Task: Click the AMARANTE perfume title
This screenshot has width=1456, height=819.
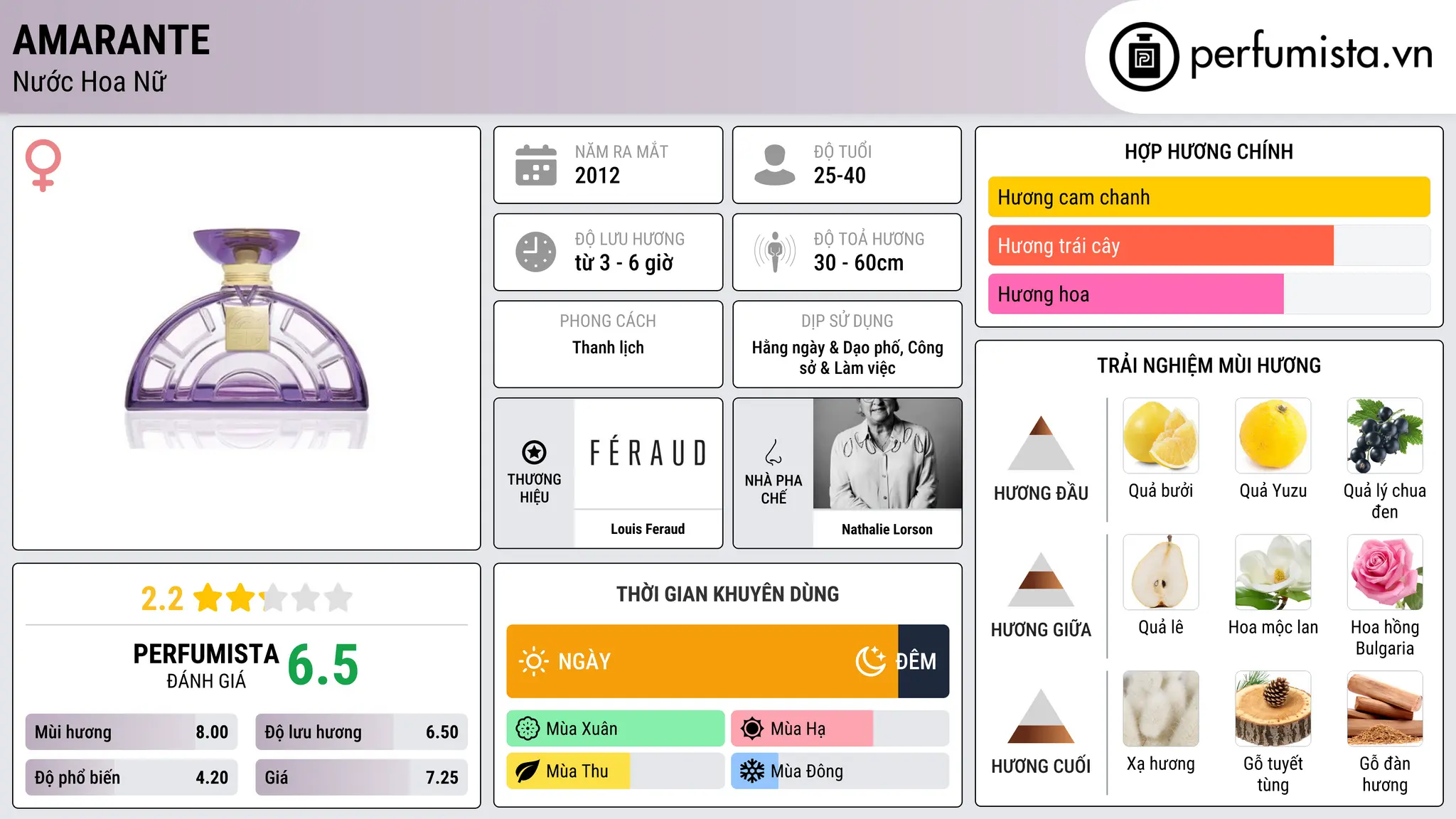Action: [112, 40]
